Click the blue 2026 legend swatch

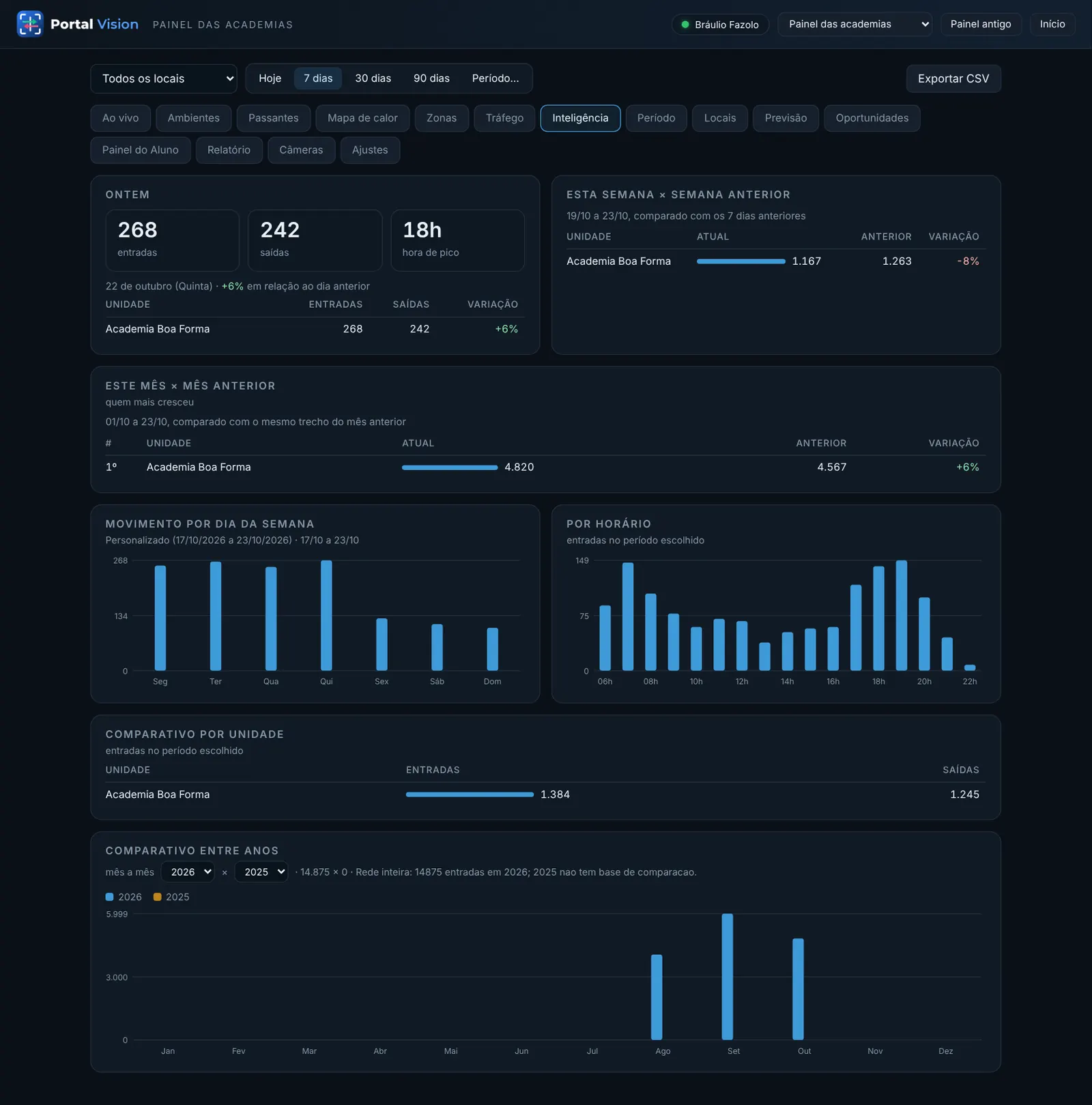(x=110, y=897)
